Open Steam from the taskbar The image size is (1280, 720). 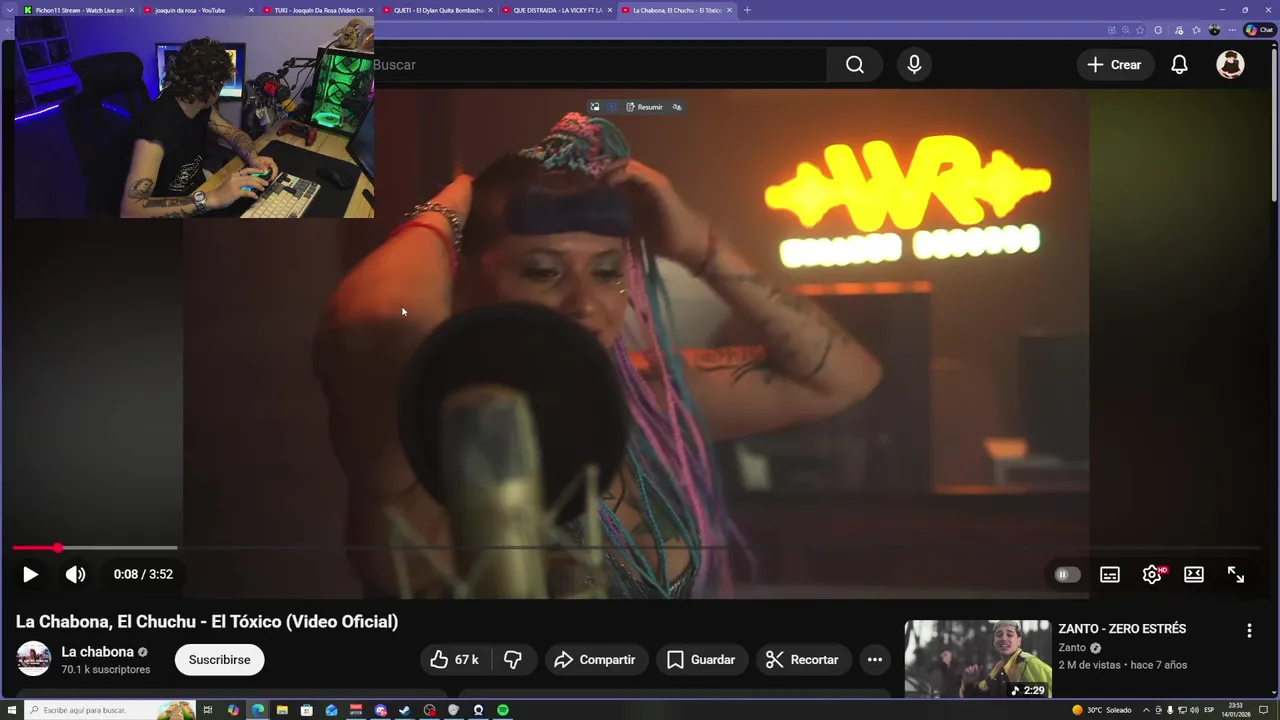[x=404, y=710]
